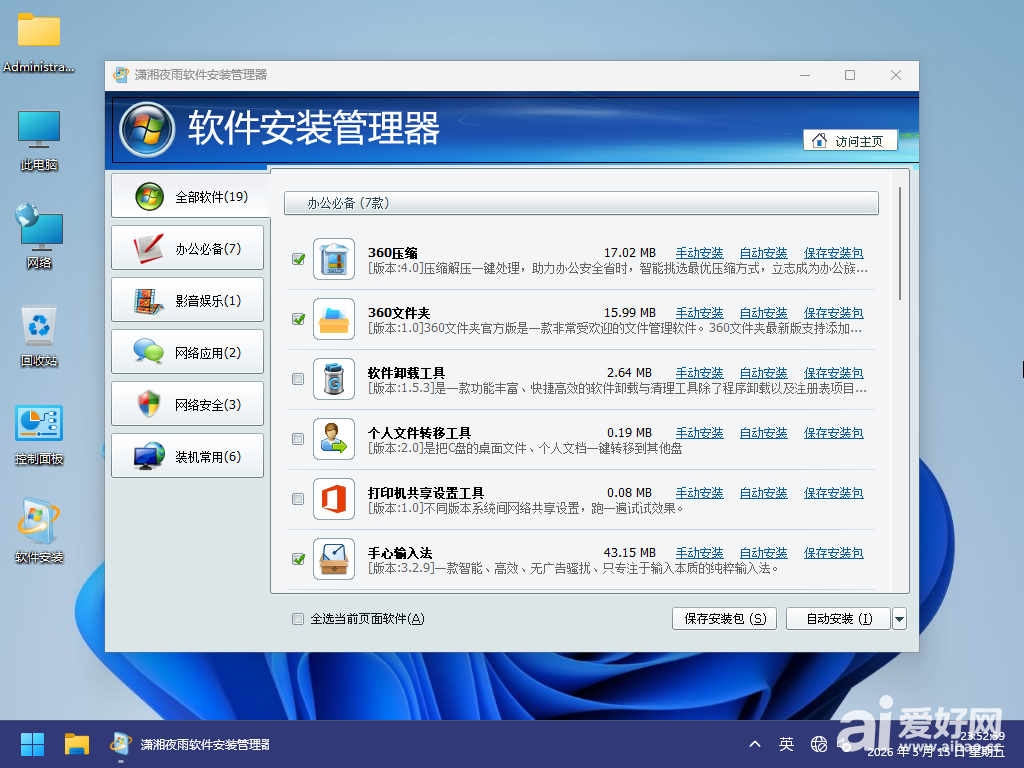
Task: Collapse the 办公必备 (7款) group header
Action: [x=581, y=203]
